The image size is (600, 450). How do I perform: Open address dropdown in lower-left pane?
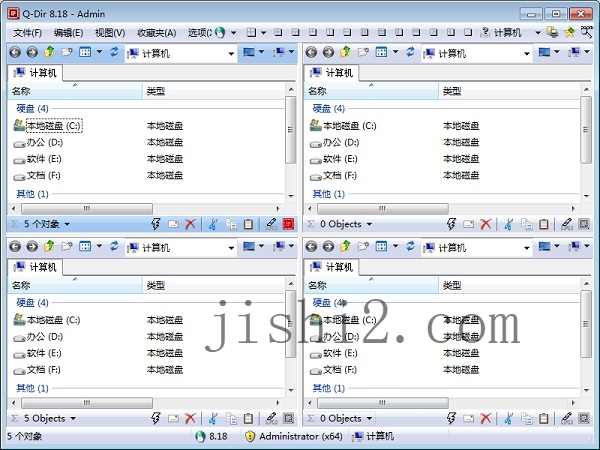(231, 248)
